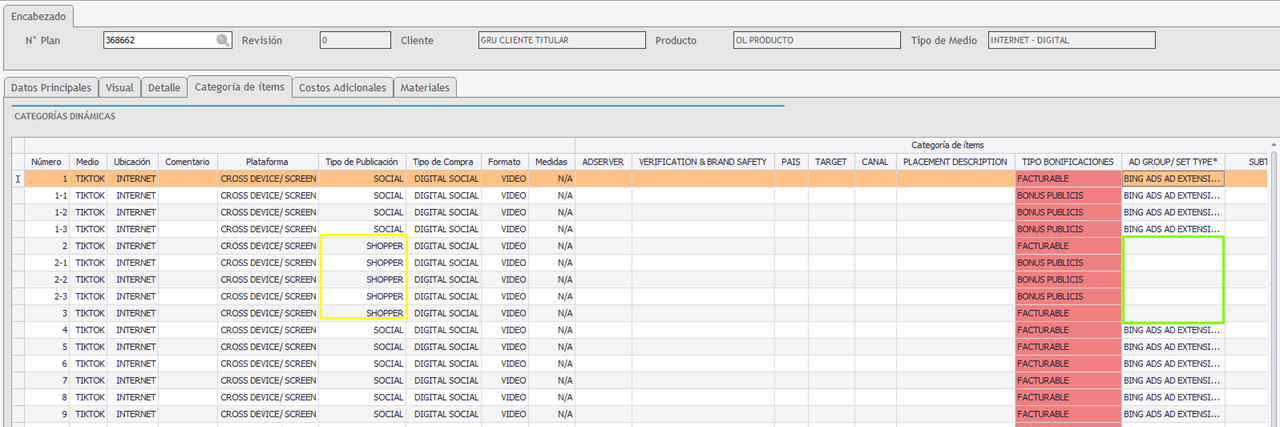Open AD GROUP/SET TYPE cell in row 1
1280x427 pixels.
1173,179
